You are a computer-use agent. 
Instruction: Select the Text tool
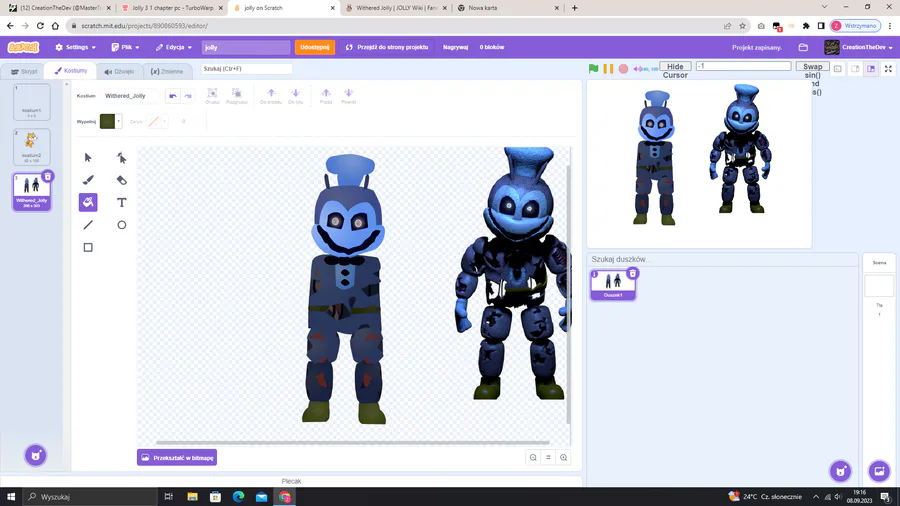[122, 202]
